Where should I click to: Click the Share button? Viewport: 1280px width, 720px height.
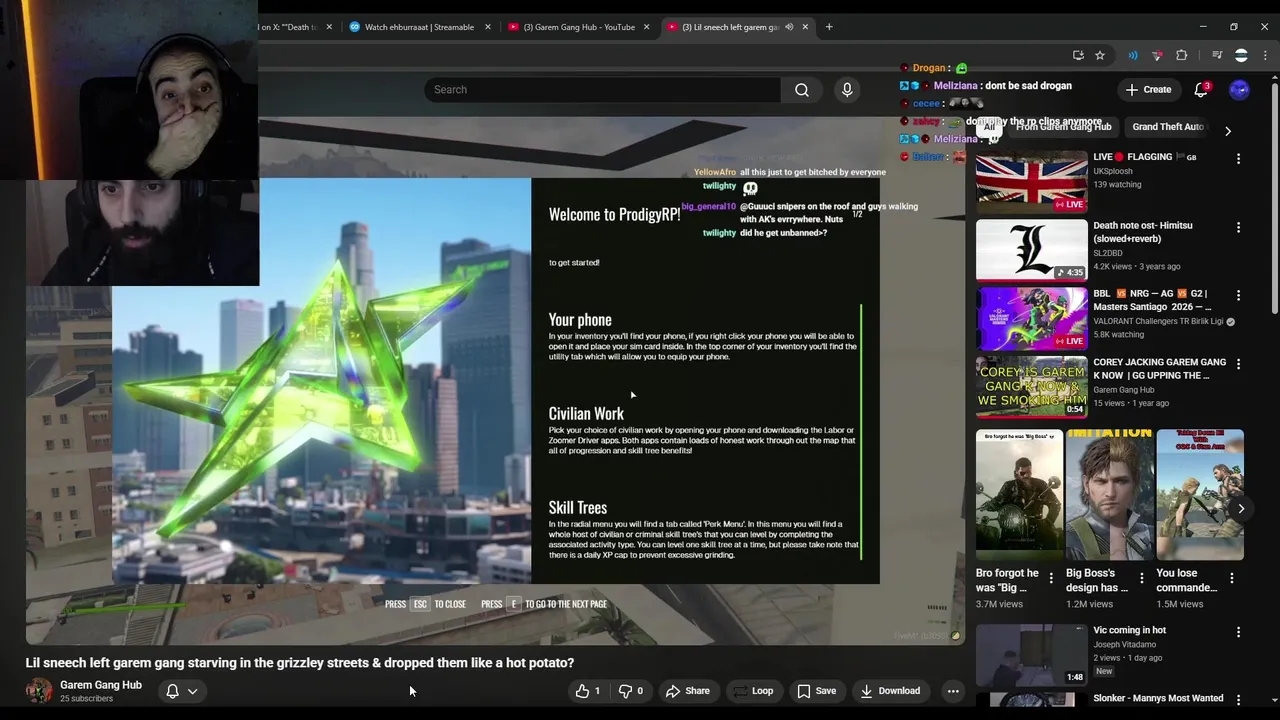click(x=688, y=691)
